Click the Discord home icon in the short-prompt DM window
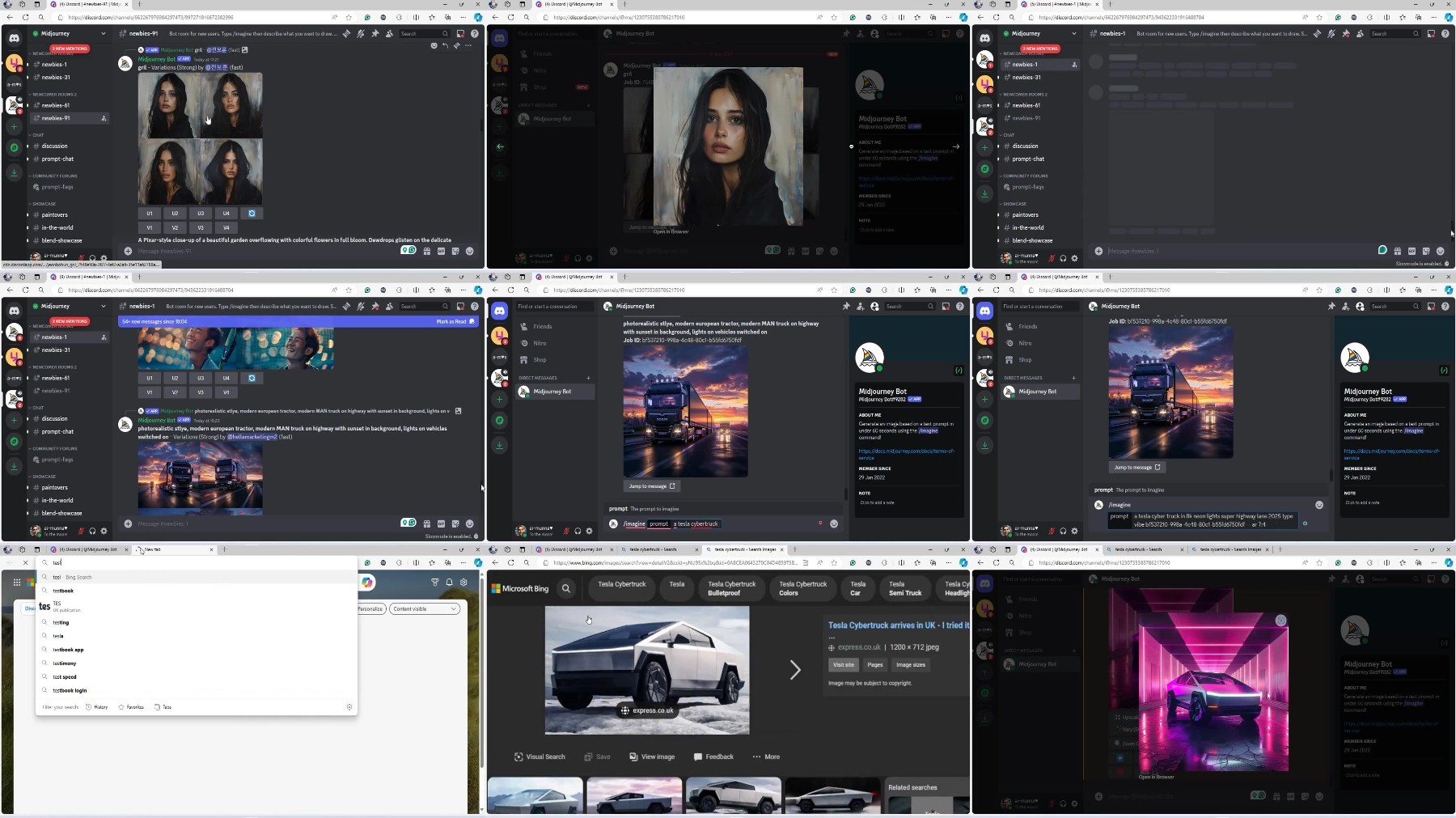Viewport: 1456px width, 818px height. tap(500, 311)
